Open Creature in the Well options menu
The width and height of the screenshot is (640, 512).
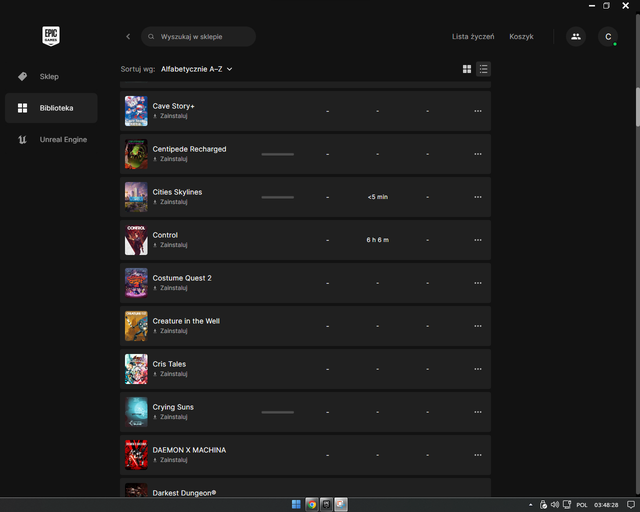tap(478, 326)
